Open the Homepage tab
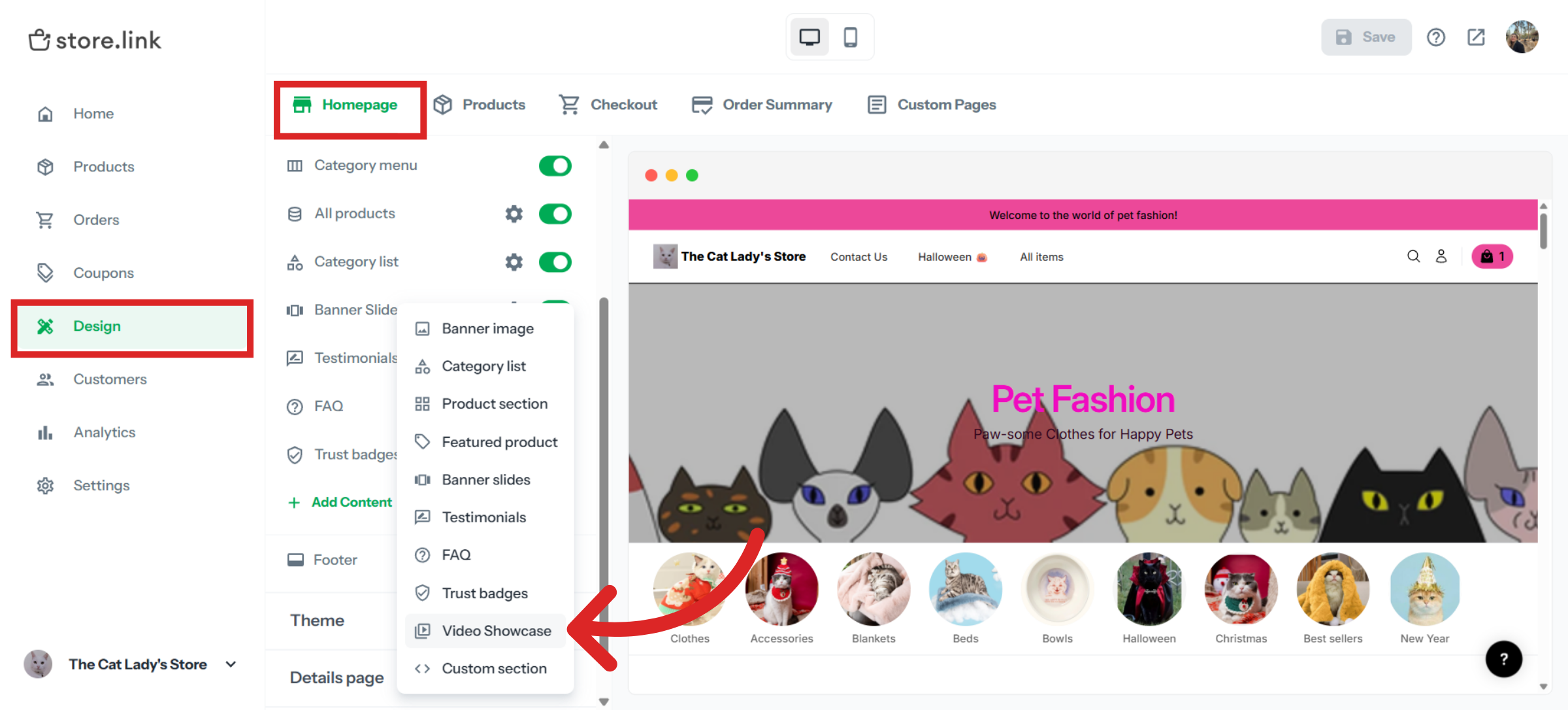The height and width of the screenshot is (710, 1568). (x=345, y=105)
